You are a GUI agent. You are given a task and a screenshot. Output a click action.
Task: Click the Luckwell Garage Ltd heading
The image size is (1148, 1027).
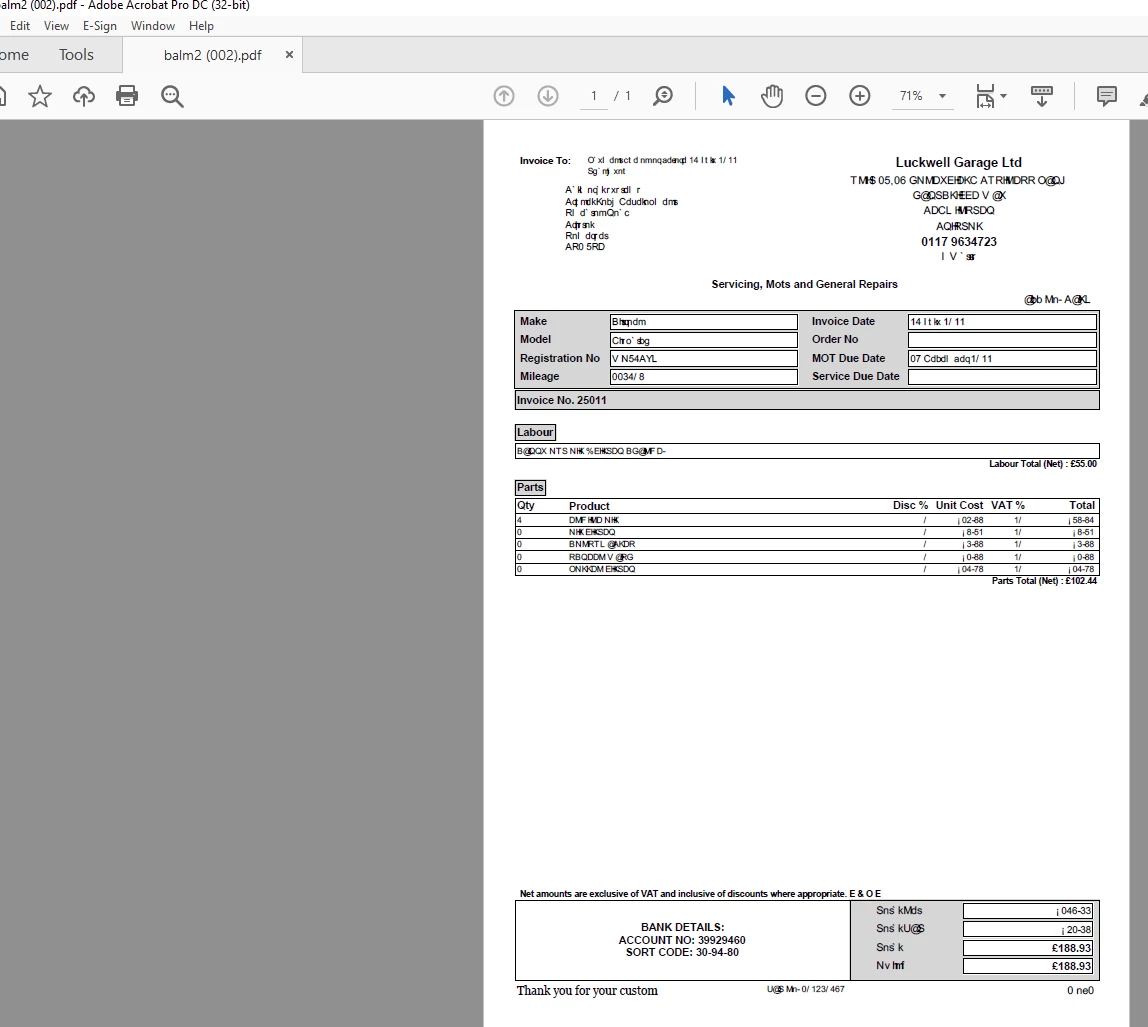click(958, 163)
